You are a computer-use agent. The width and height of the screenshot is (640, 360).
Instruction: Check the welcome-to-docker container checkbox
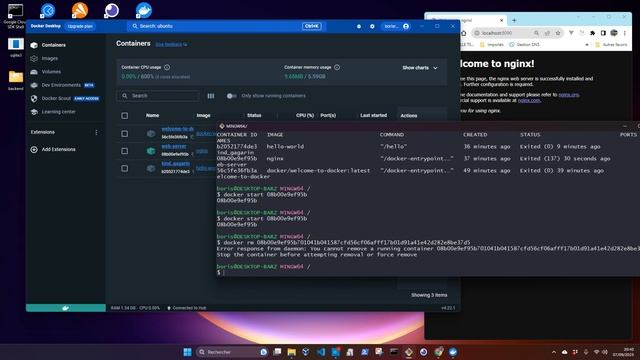click(124, 134)
